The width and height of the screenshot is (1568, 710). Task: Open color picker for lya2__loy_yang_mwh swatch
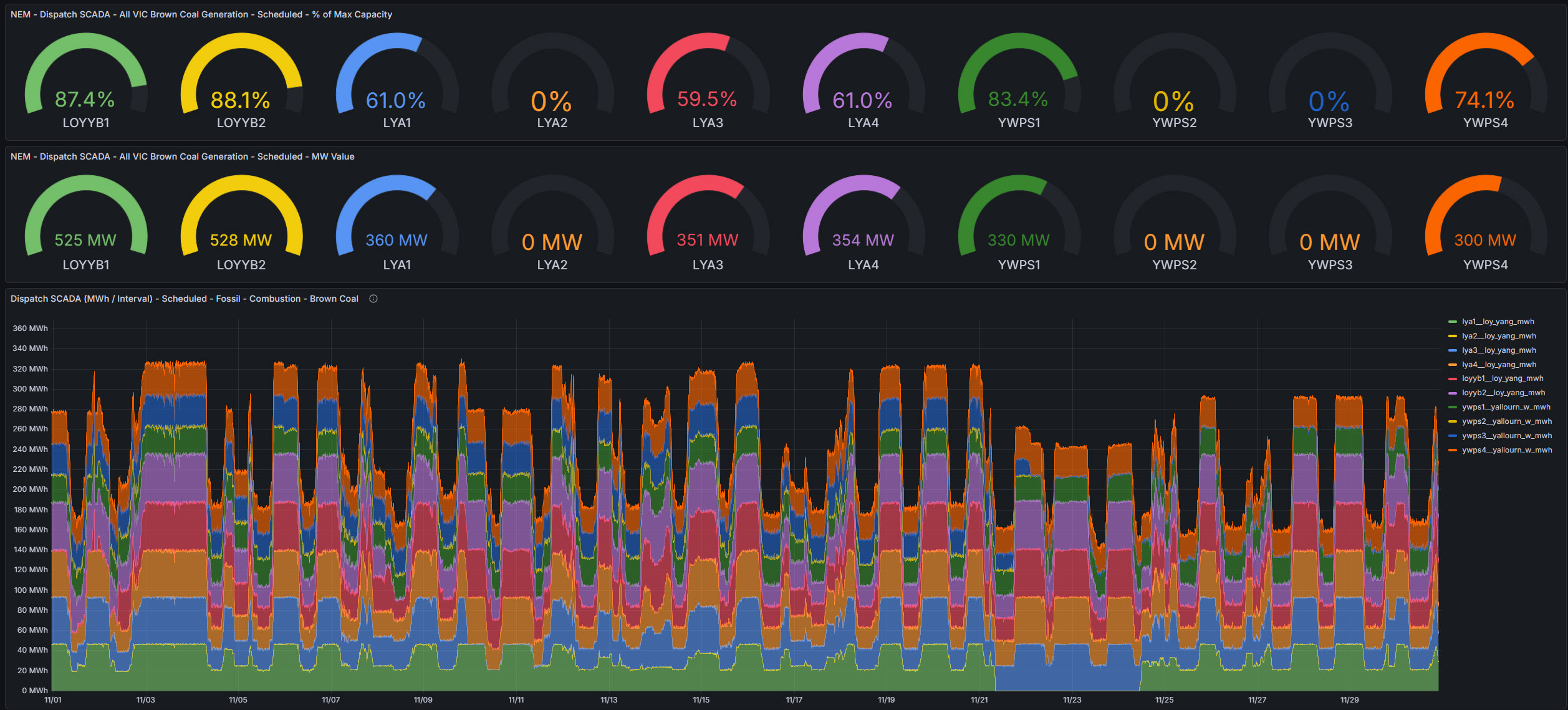(x=1453, y=336)
